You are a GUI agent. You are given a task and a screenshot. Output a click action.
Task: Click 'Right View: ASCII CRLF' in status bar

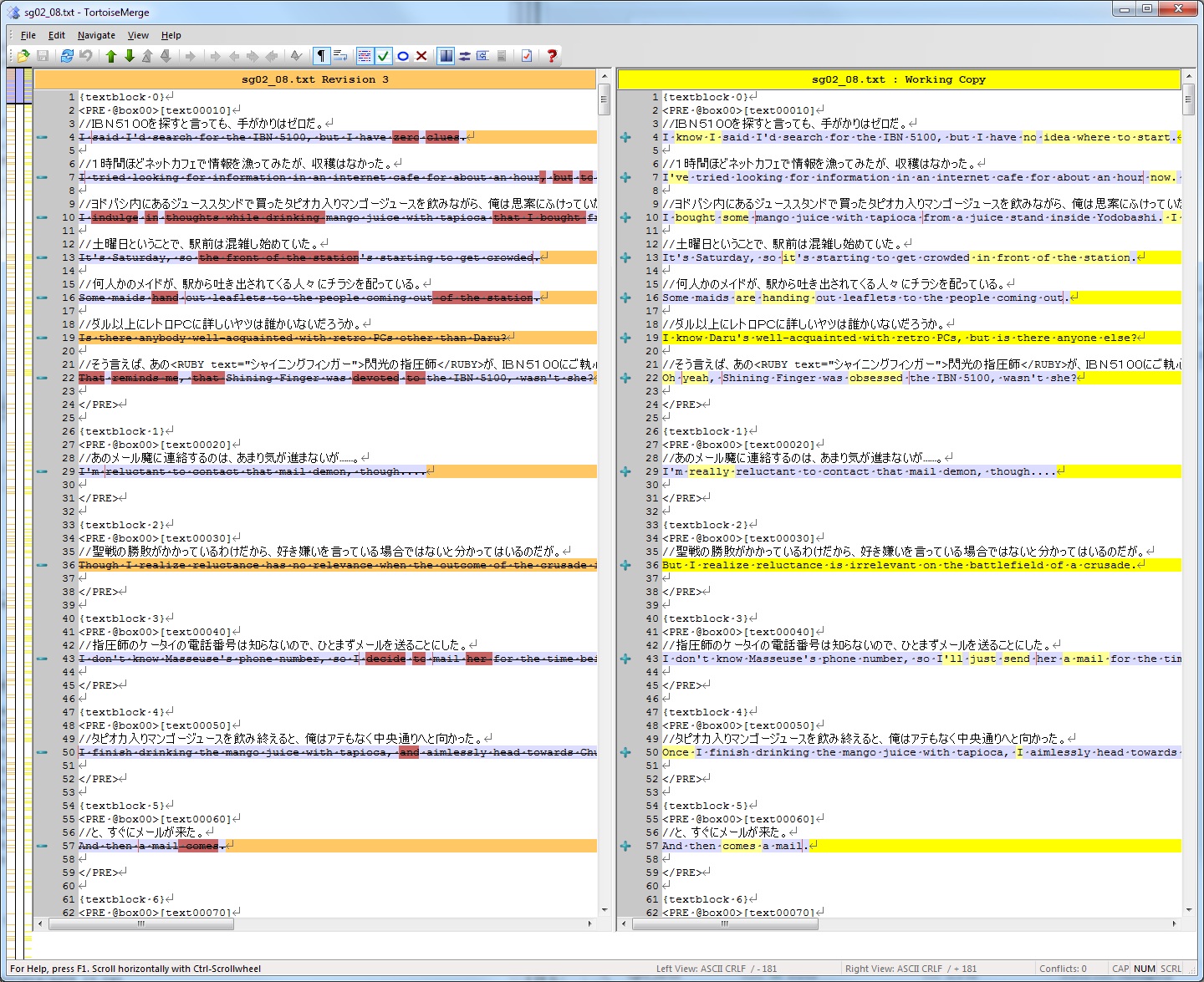pyautogui.click(x=911, y=969)
